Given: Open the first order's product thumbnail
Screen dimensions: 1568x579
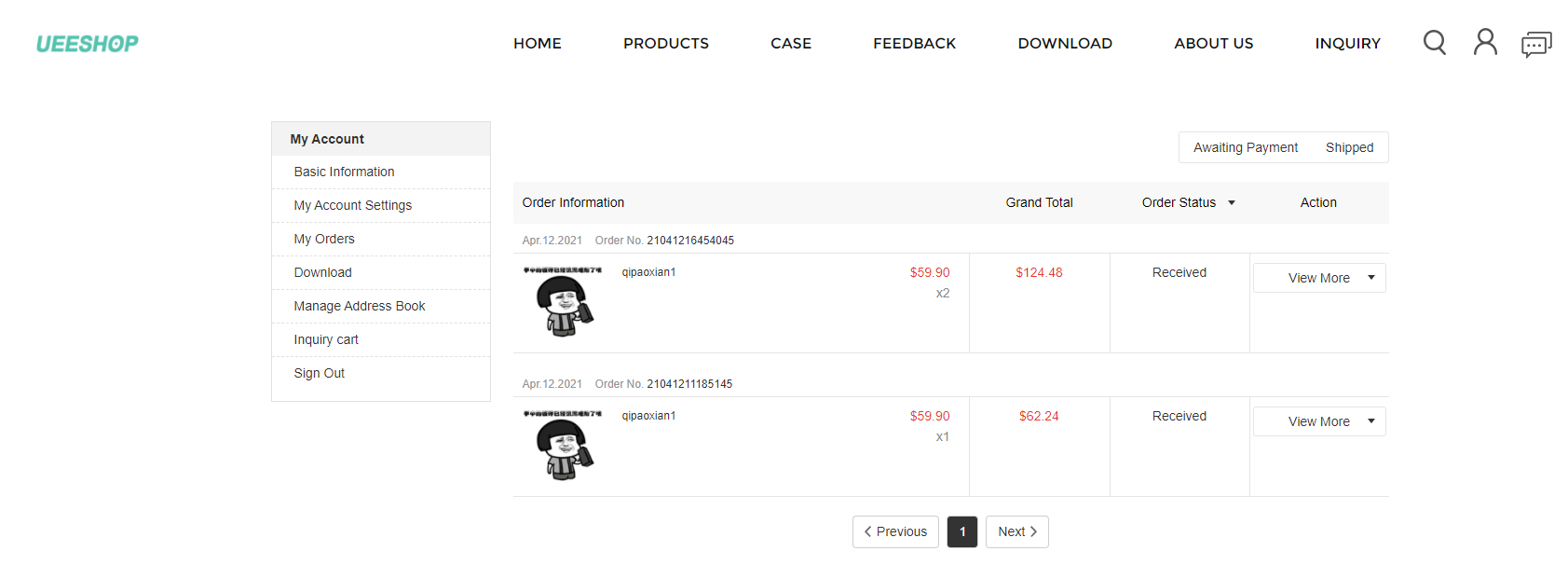Looking at the screenshot, I should [x=563, y=302].
